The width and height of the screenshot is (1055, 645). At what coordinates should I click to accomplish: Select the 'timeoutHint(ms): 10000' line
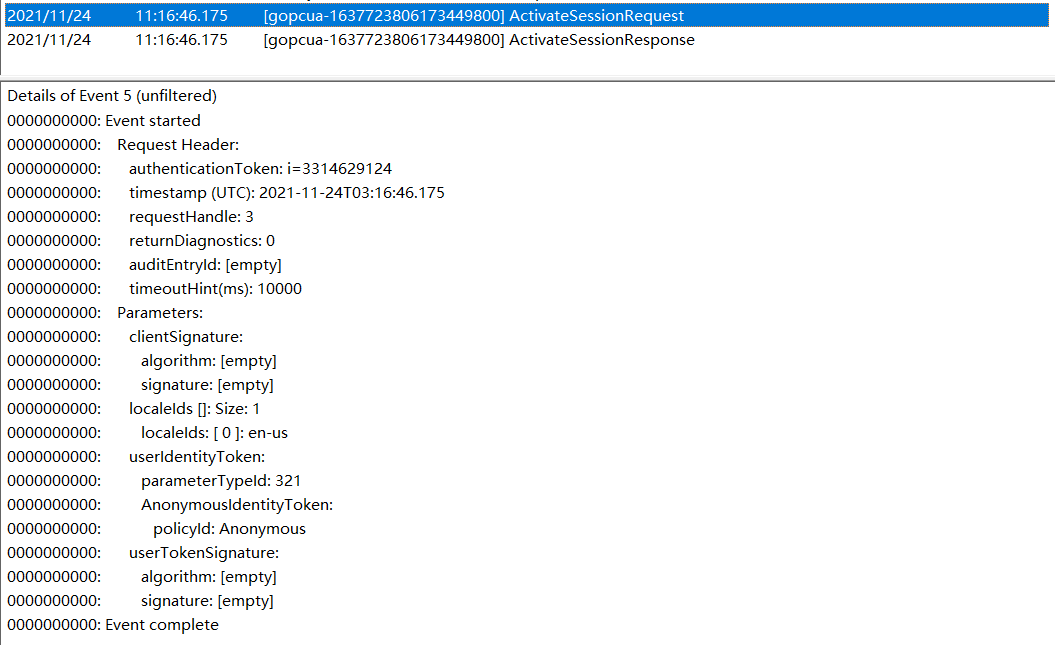pos(154,289)
